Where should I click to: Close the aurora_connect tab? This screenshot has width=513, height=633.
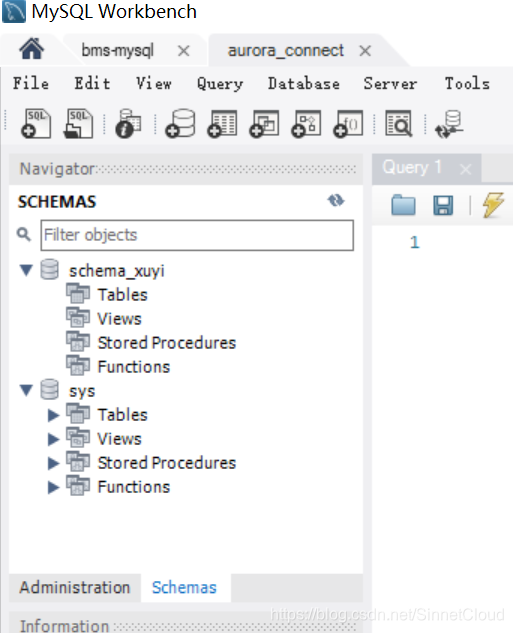[x=365, y=51]
